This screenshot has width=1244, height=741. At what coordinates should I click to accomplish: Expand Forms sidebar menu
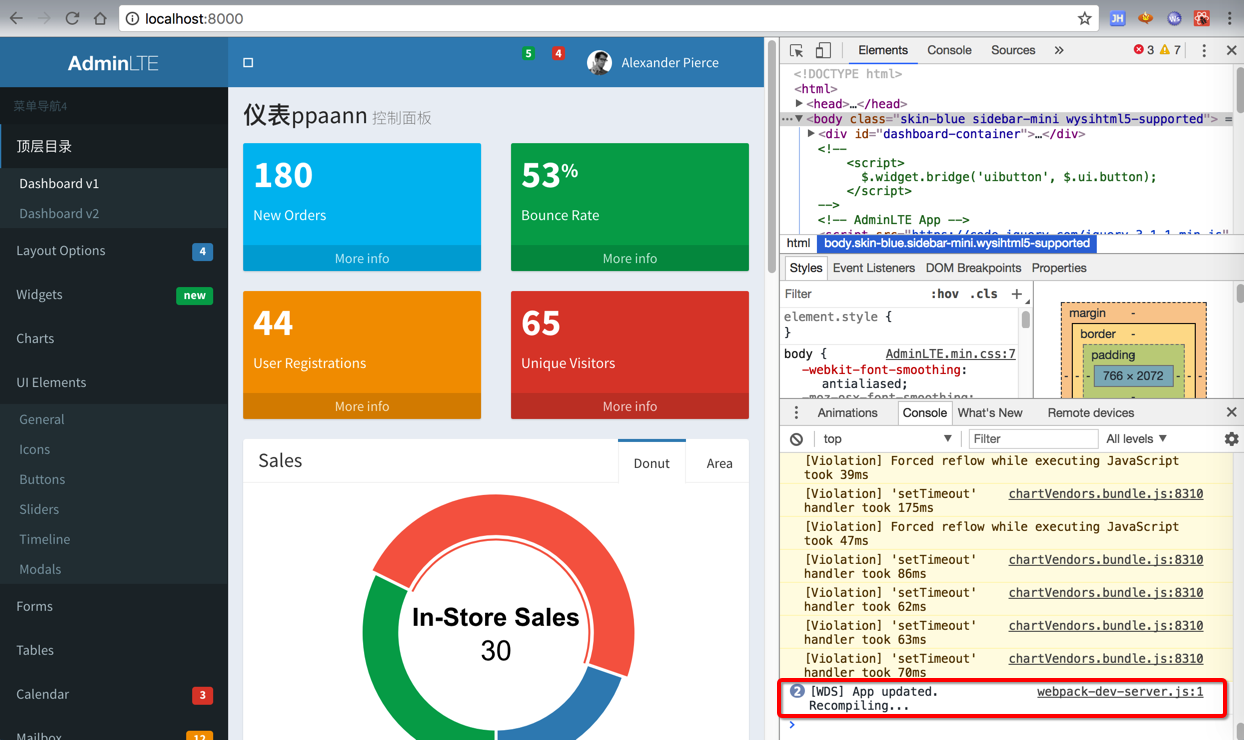coord(114,607)
